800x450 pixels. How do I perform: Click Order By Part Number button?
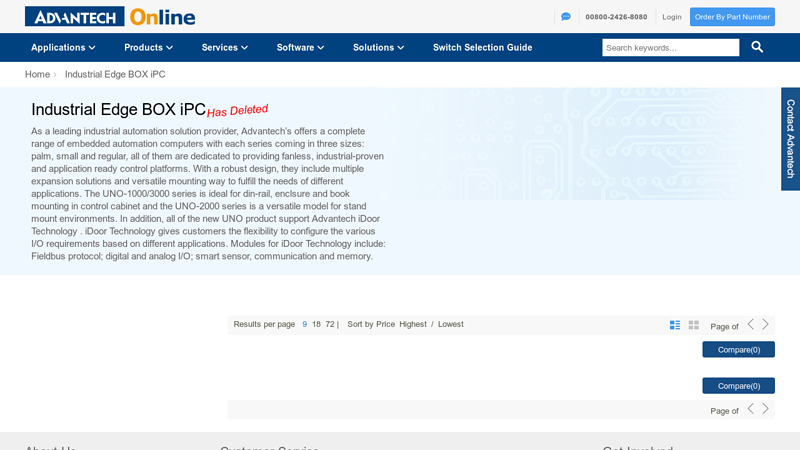[x=732, y=17]
